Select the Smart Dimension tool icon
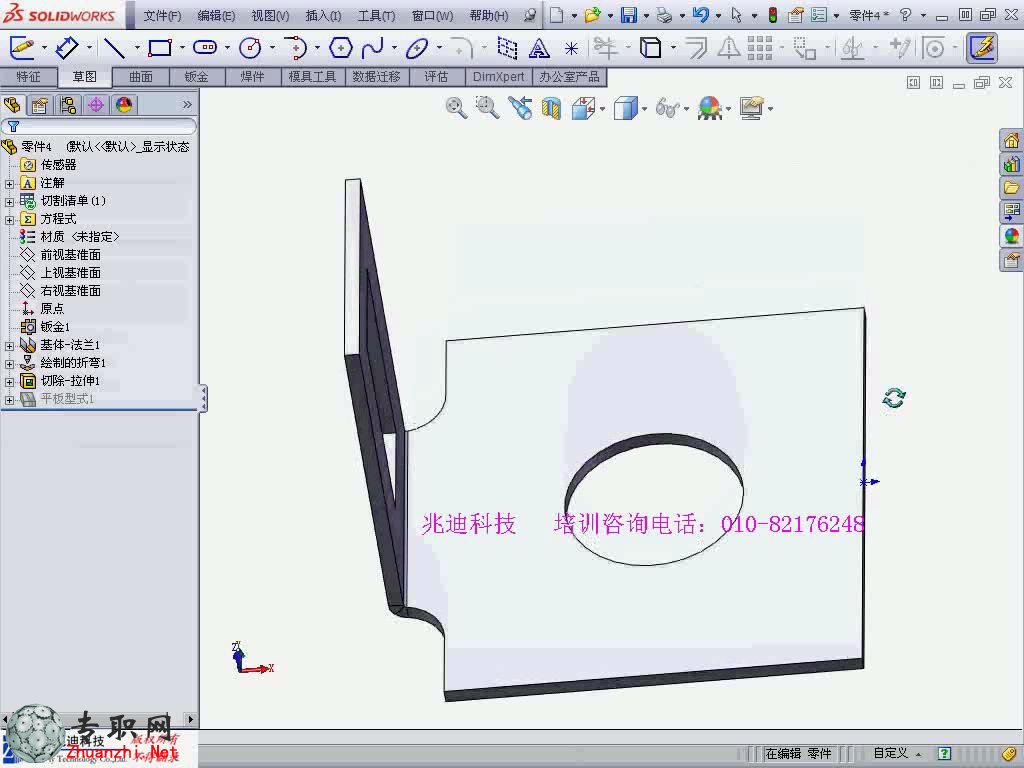The image size is (1024, 768). (x=67, y=48)
